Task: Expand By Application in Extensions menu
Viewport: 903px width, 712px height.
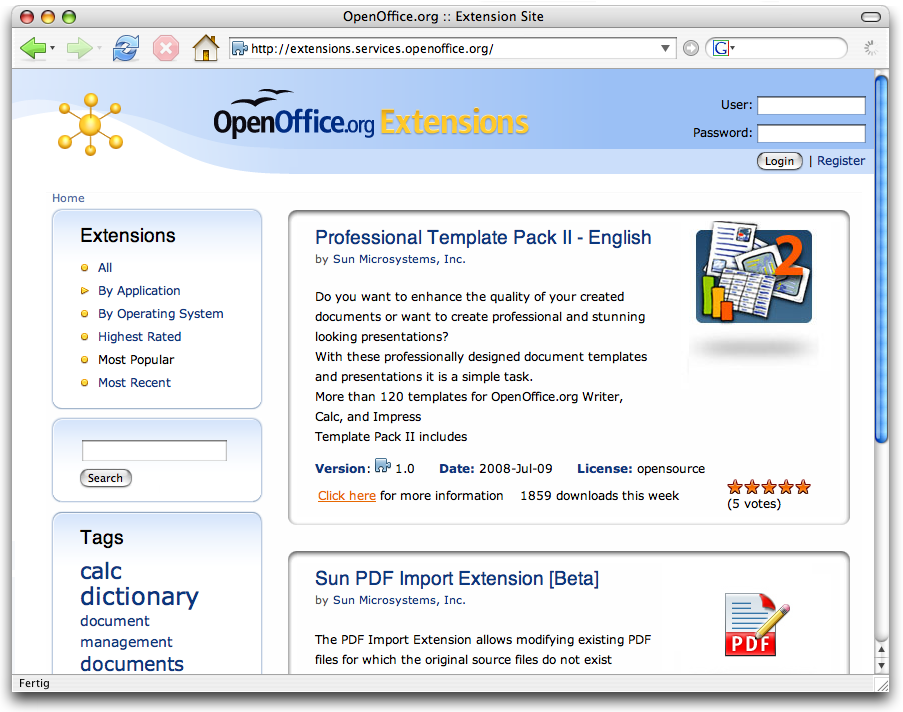Action: (139, 290)
